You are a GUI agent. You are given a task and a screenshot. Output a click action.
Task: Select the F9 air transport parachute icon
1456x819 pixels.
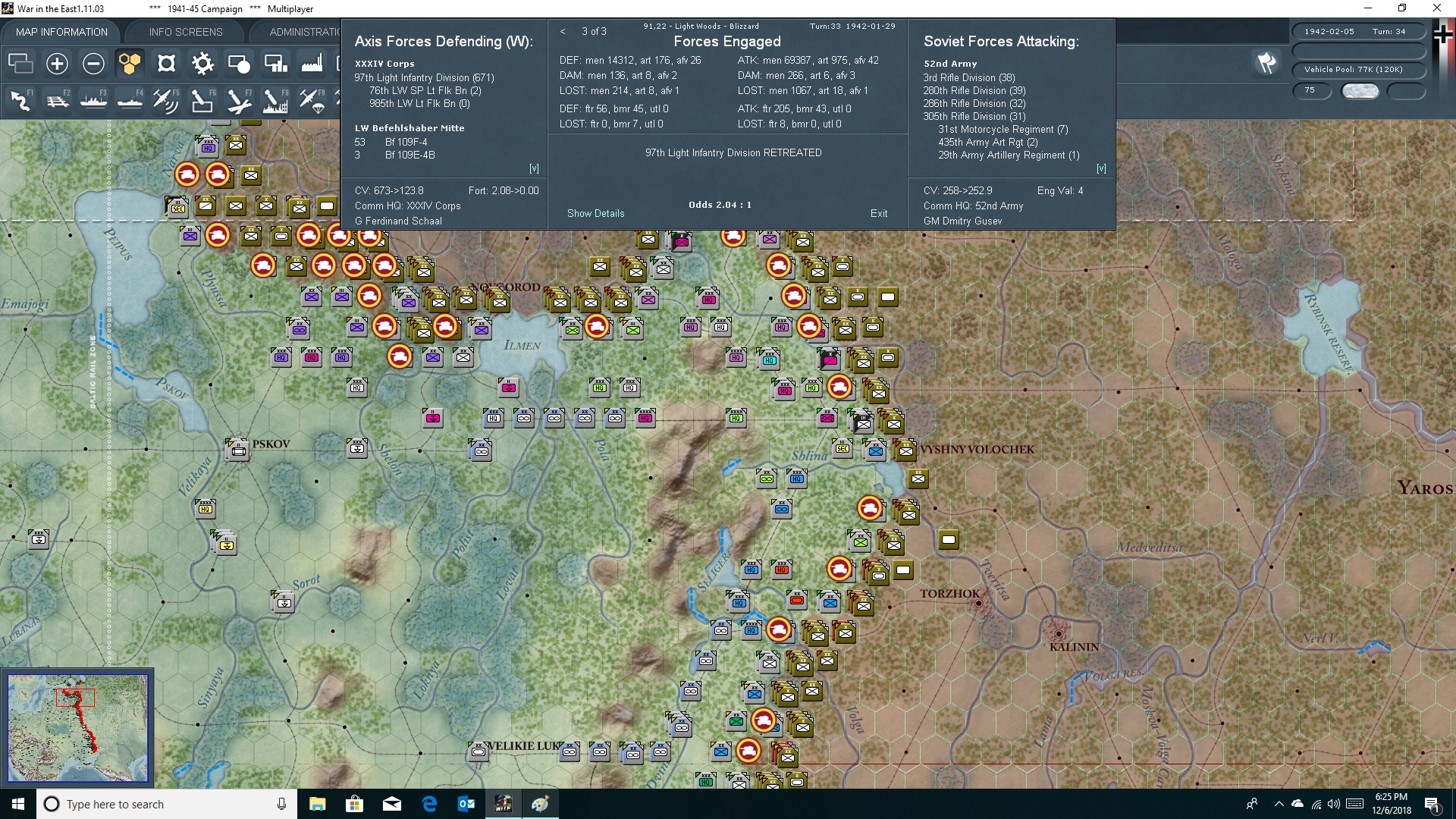[x=312, y=100]
